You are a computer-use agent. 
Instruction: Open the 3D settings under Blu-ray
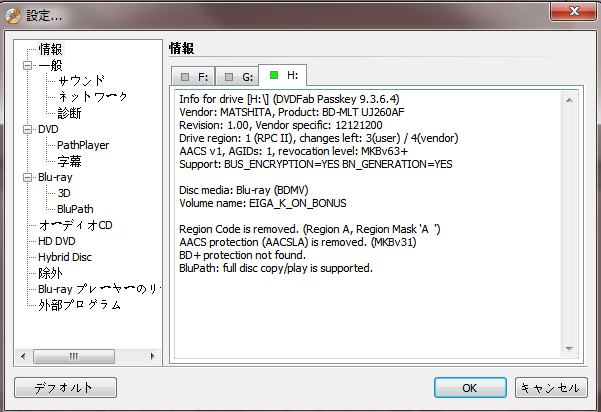coord(64,193)
